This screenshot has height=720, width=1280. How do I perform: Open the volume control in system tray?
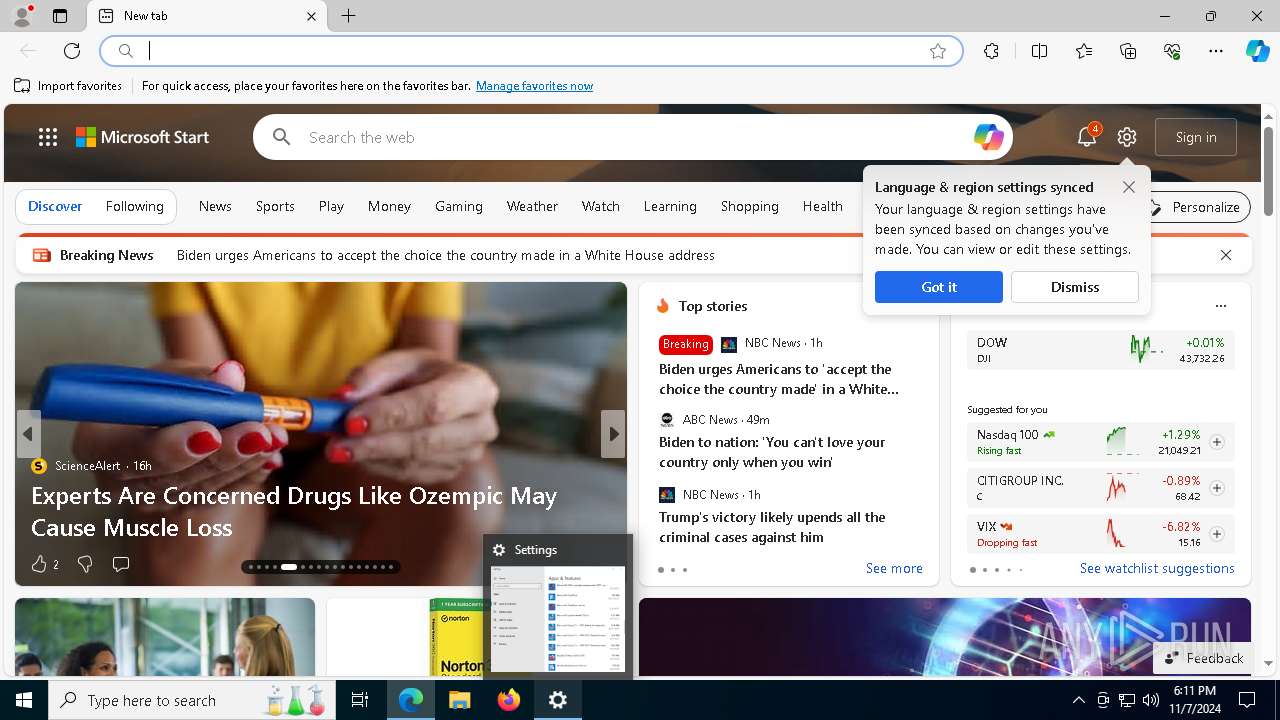[x=1150, y=700]
